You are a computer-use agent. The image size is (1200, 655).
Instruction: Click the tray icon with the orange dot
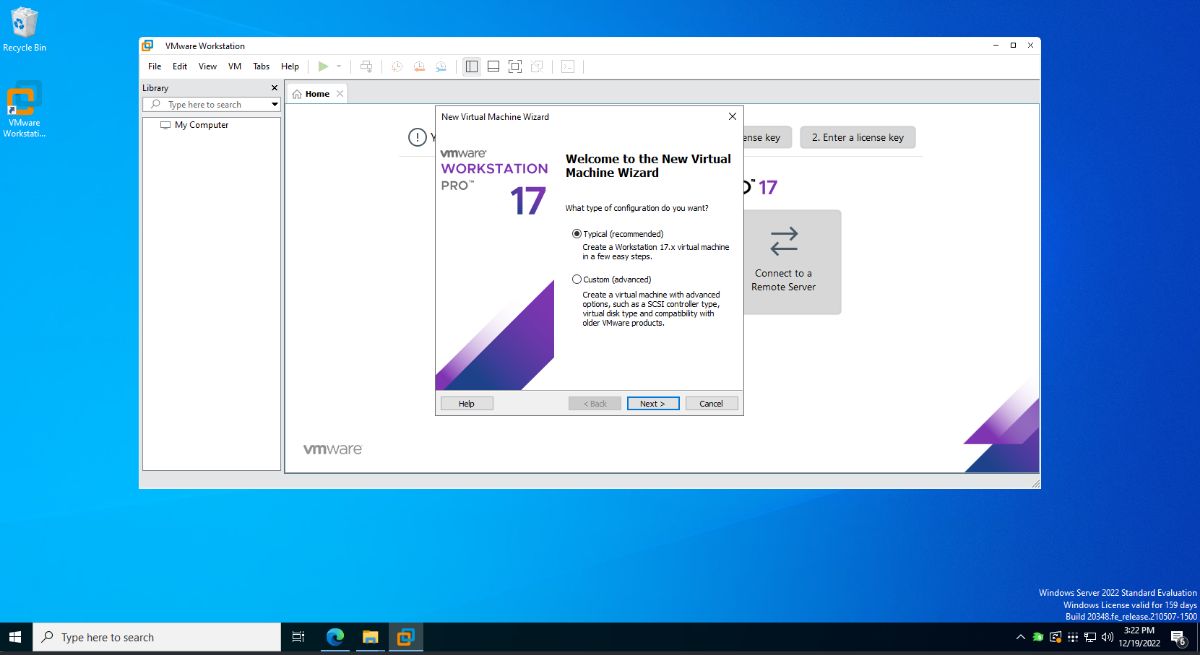[x=1055, y=637]
